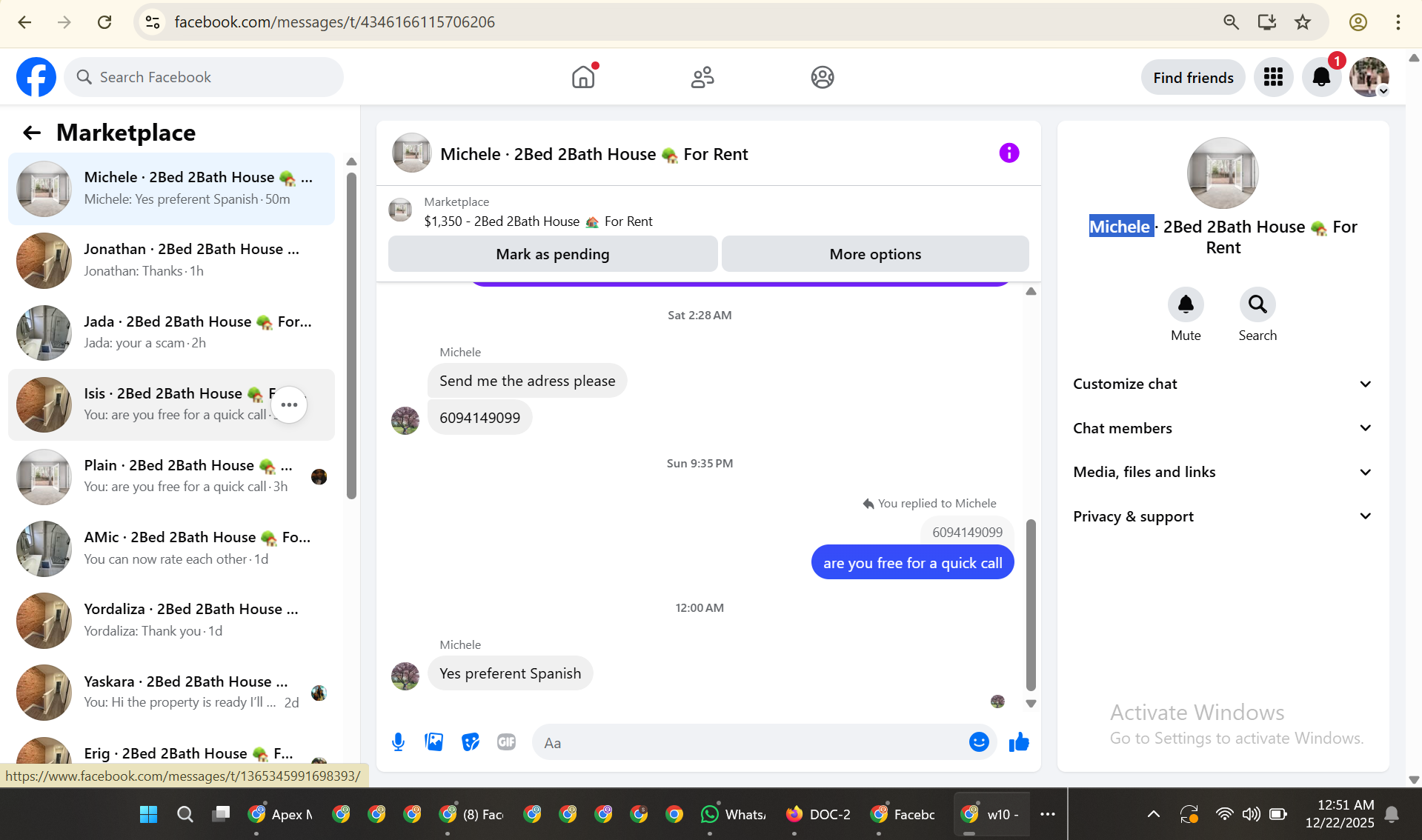This screenshot has width=1422, height=840.
Task: Show hidden system tray icons
Action: tap(1153, 814)
